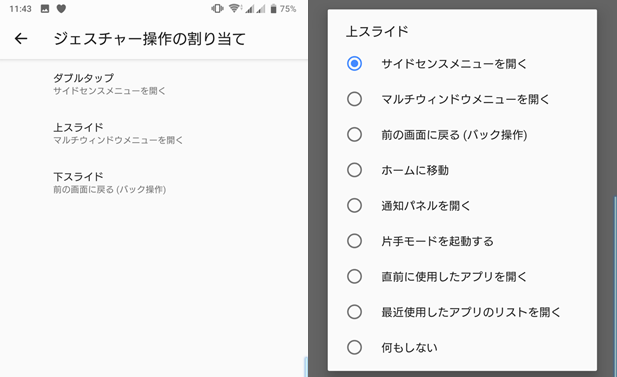Tap the heart icon in status bar
Screen dimensions: 617x377
pyautogui.click(x=61, y=9)
